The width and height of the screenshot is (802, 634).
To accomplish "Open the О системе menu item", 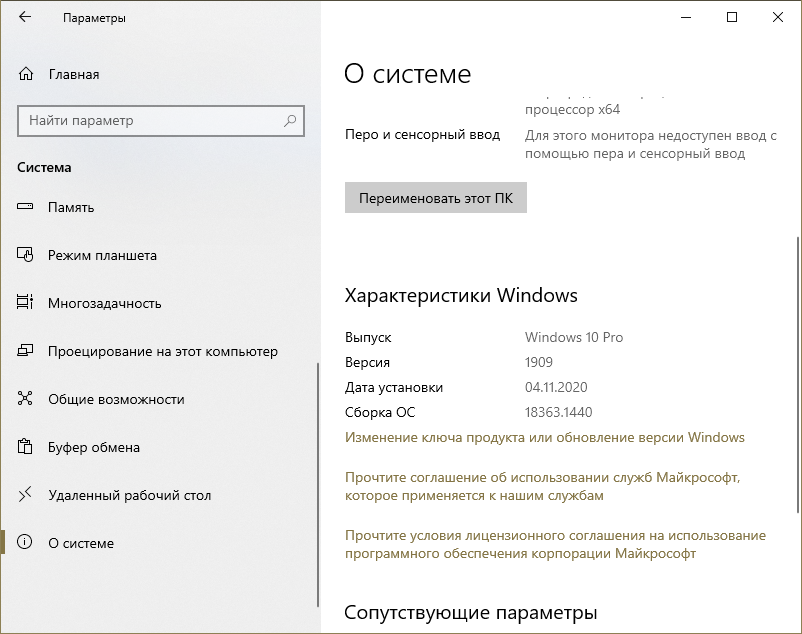I will pos(81,543).
